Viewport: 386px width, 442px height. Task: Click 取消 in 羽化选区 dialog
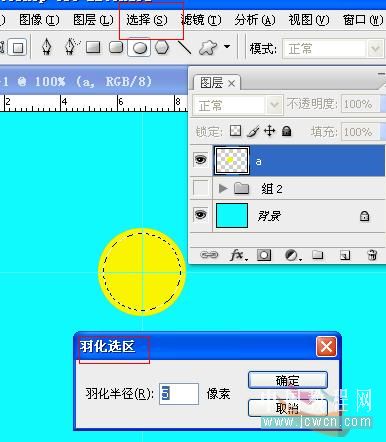(x=288, y=408)
